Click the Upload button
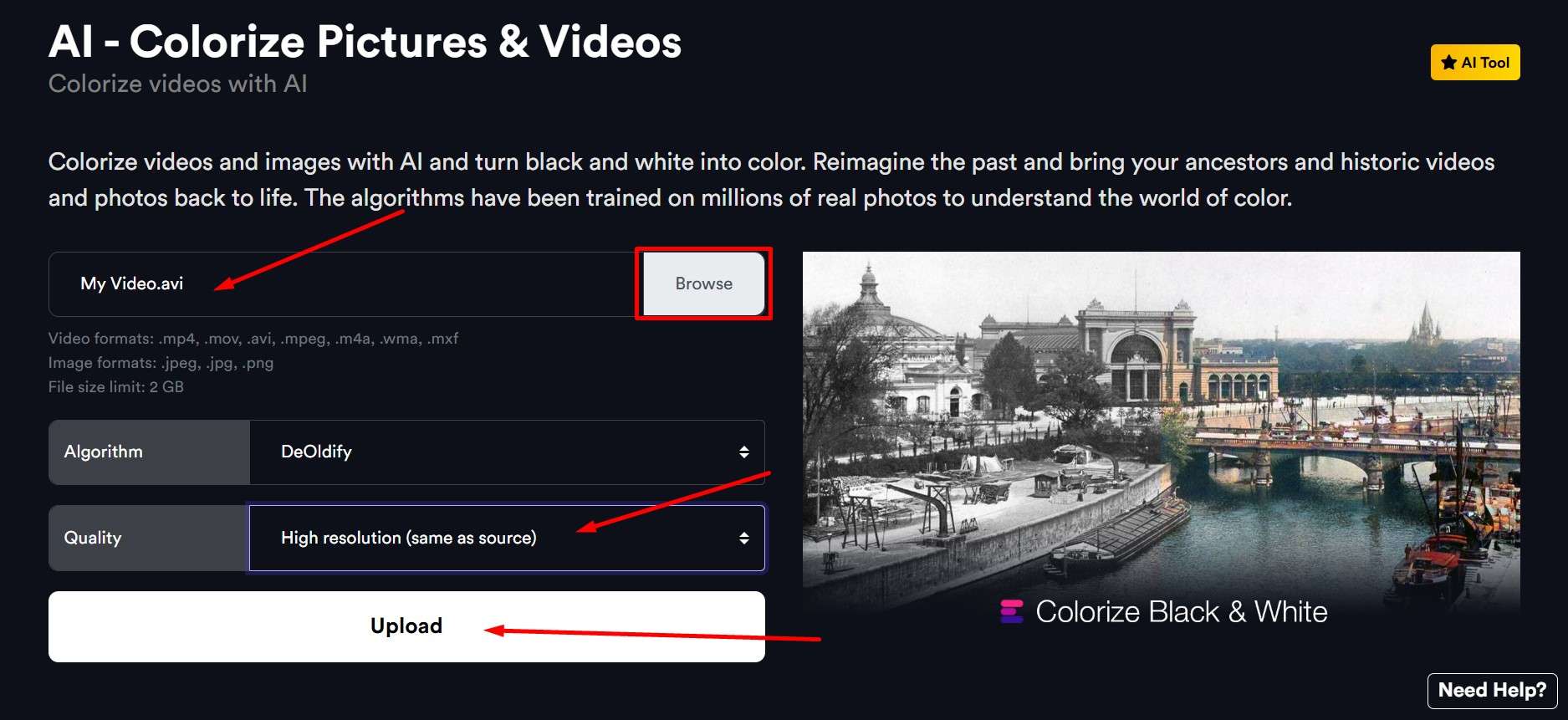The width and height of the screenshot is (1568, 720). tap(406, 626)
